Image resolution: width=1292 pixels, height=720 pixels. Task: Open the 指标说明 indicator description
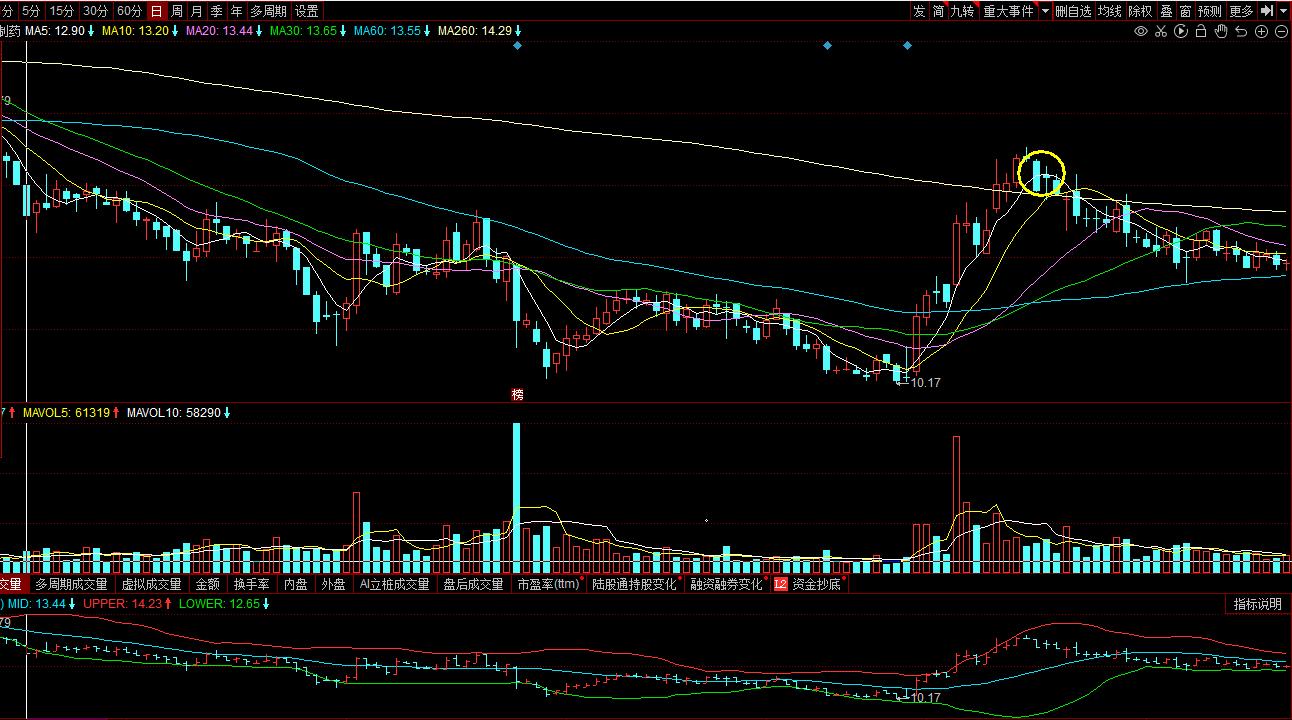point(1257,604)
